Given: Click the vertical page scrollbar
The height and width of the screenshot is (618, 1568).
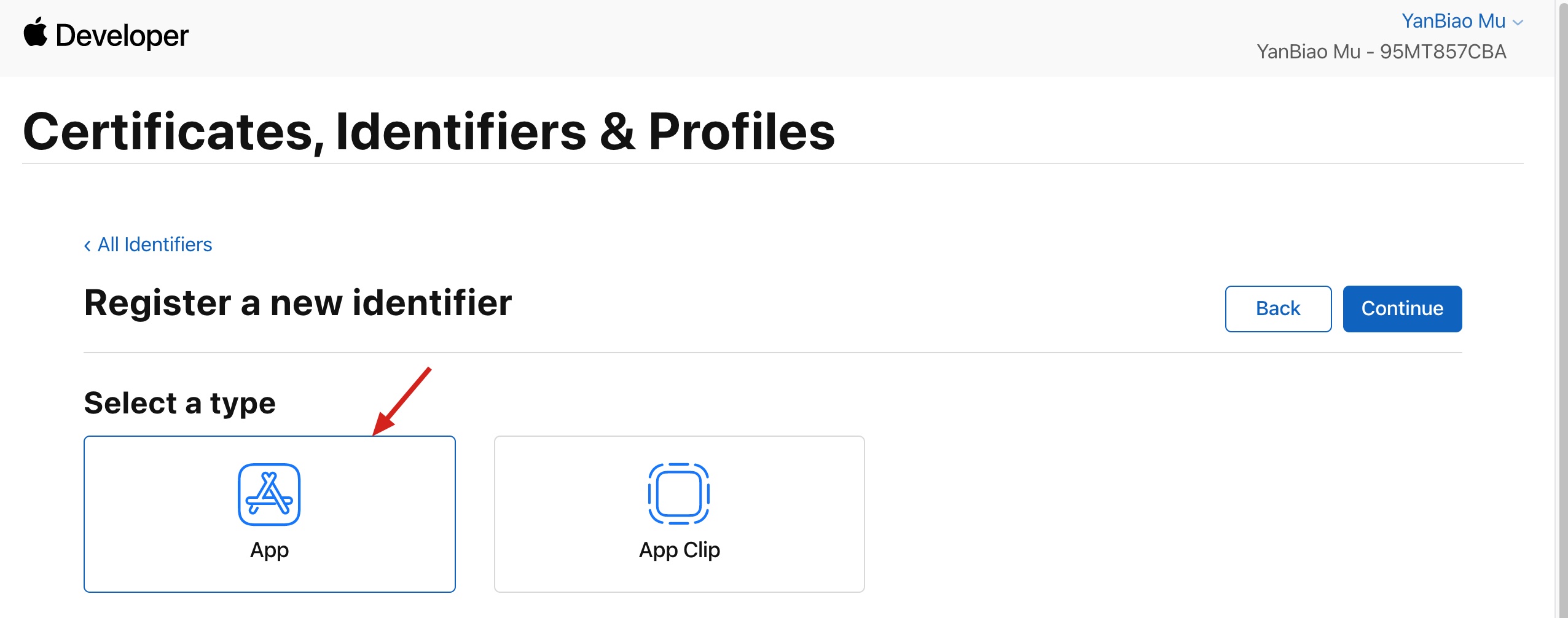Looking at the screenshot, I should 1562,307.
